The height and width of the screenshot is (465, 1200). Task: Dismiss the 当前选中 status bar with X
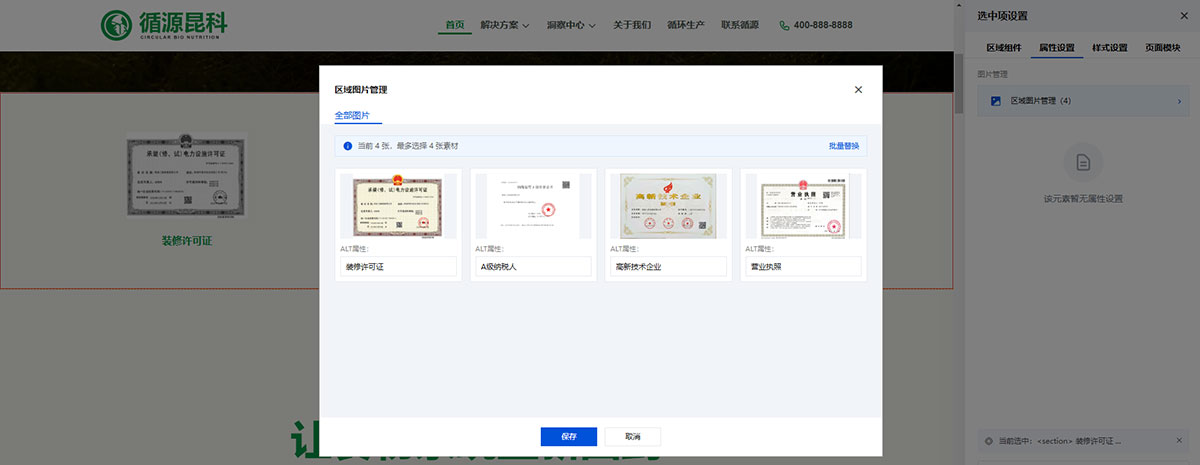click(1178, 440)
